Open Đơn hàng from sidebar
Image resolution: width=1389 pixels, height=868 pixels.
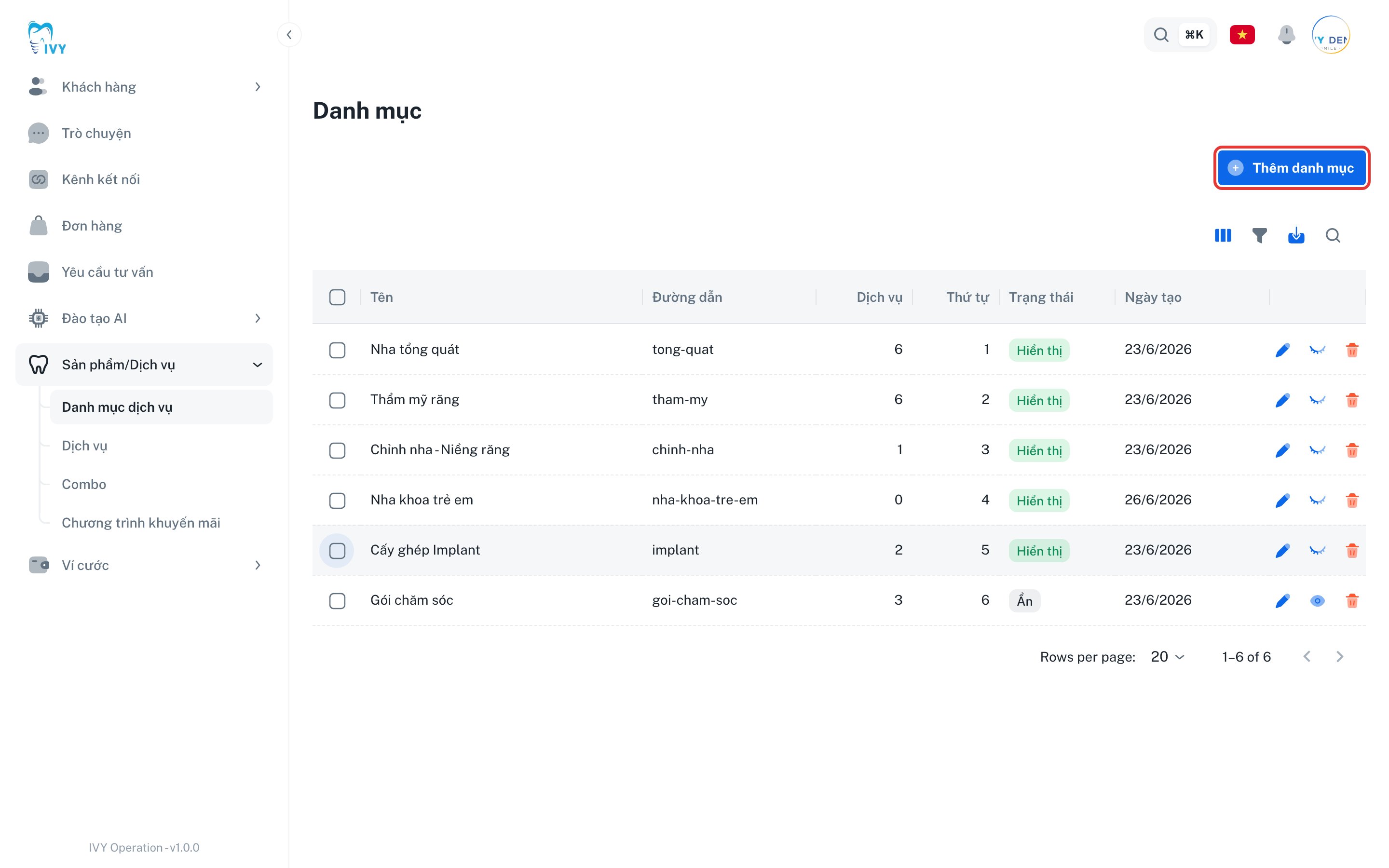coord(144,226)
